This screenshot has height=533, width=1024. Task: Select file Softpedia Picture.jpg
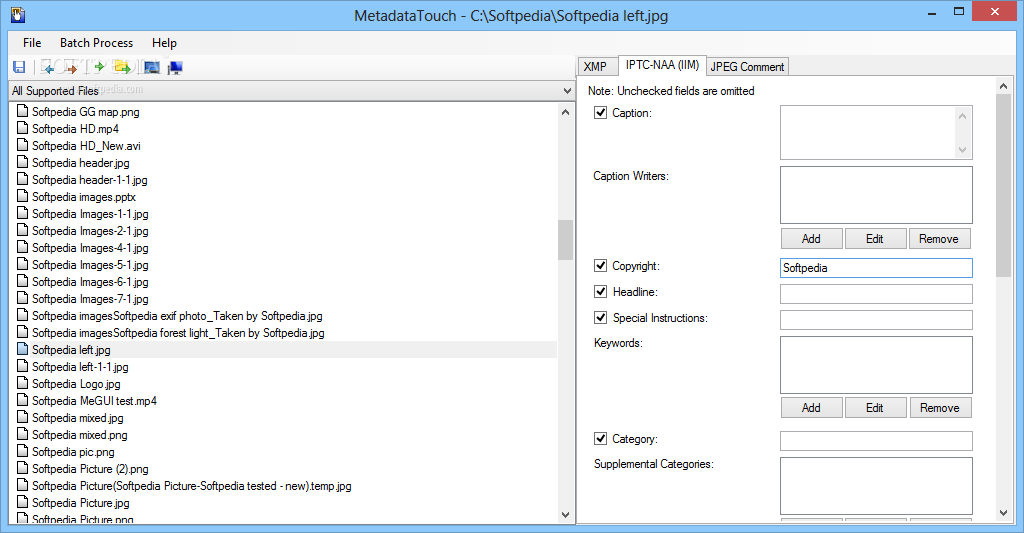click(x=81, y=502)
